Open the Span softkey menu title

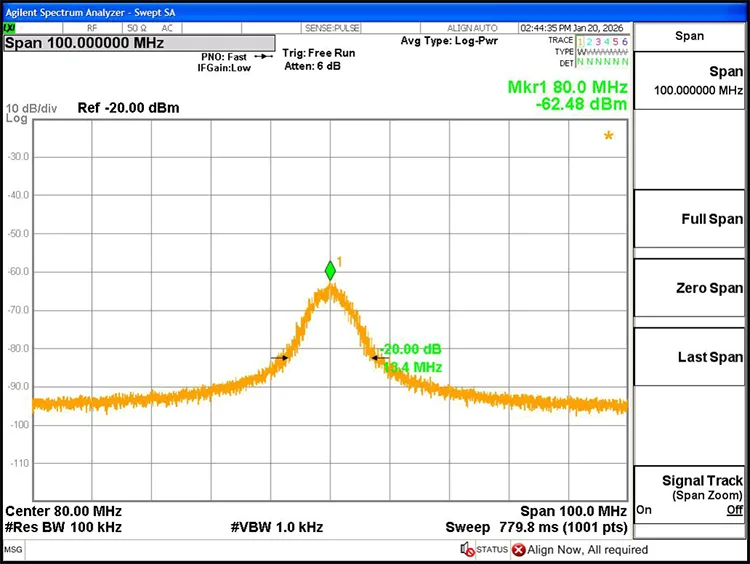click(x=689, y=36)
